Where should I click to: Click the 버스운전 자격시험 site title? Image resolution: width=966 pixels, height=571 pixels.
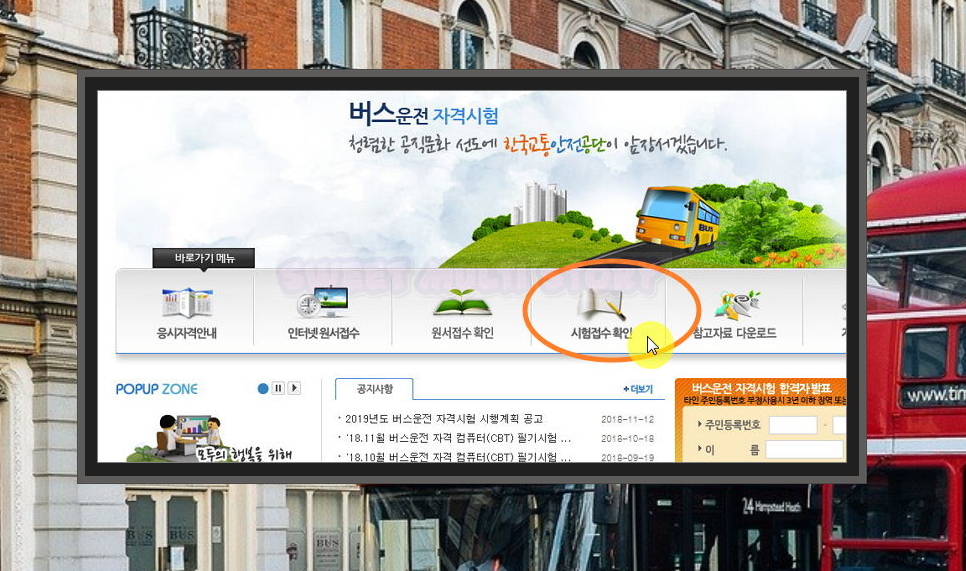[424, 115]
